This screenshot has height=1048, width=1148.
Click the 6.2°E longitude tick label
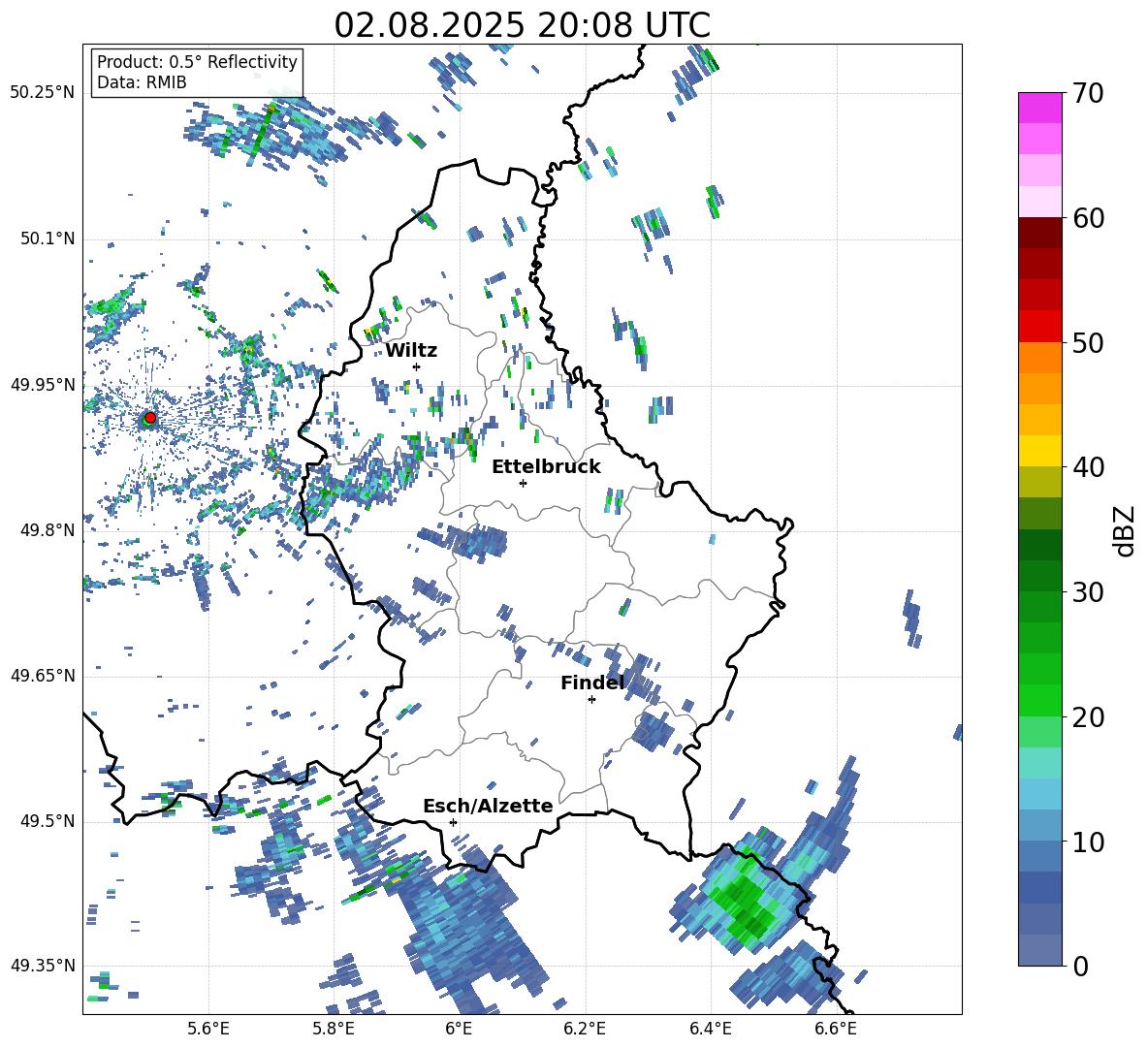(x=585, y=1029)
